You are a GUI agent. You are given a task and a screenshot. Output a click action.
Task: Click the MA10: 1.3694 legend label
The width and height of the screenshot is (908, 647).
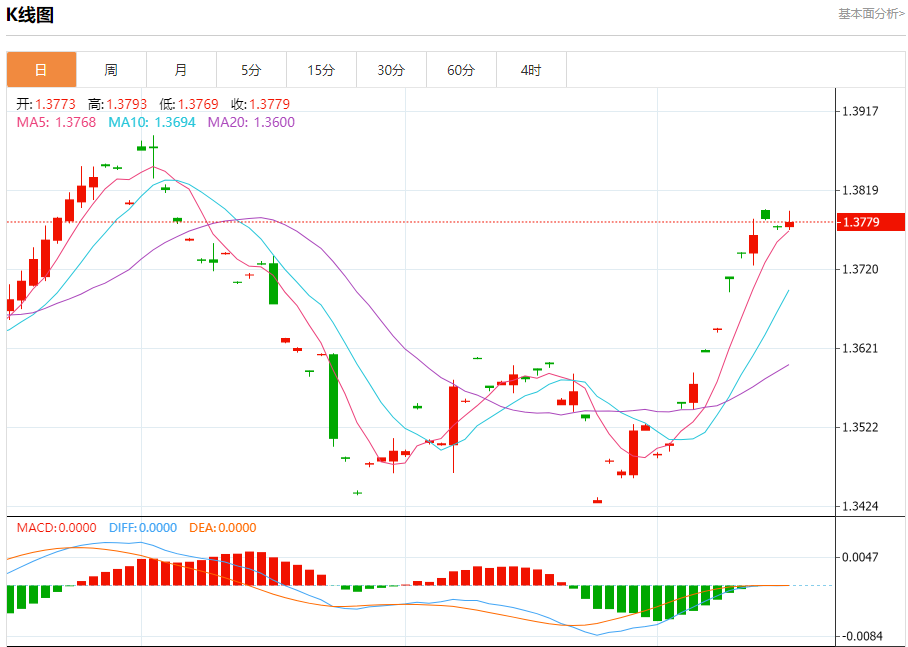tap(152, 122)
